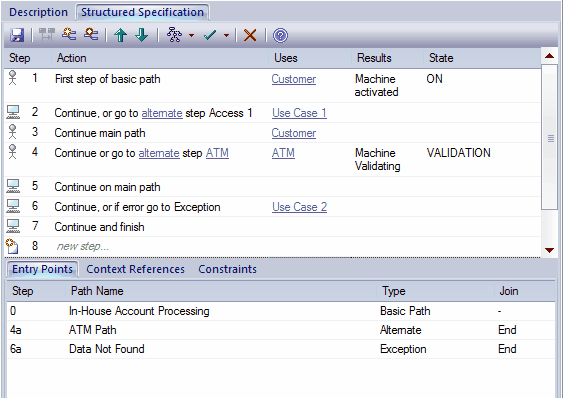564x398 pixels.
Task: Move step up with green arrow
Action: 120,35
